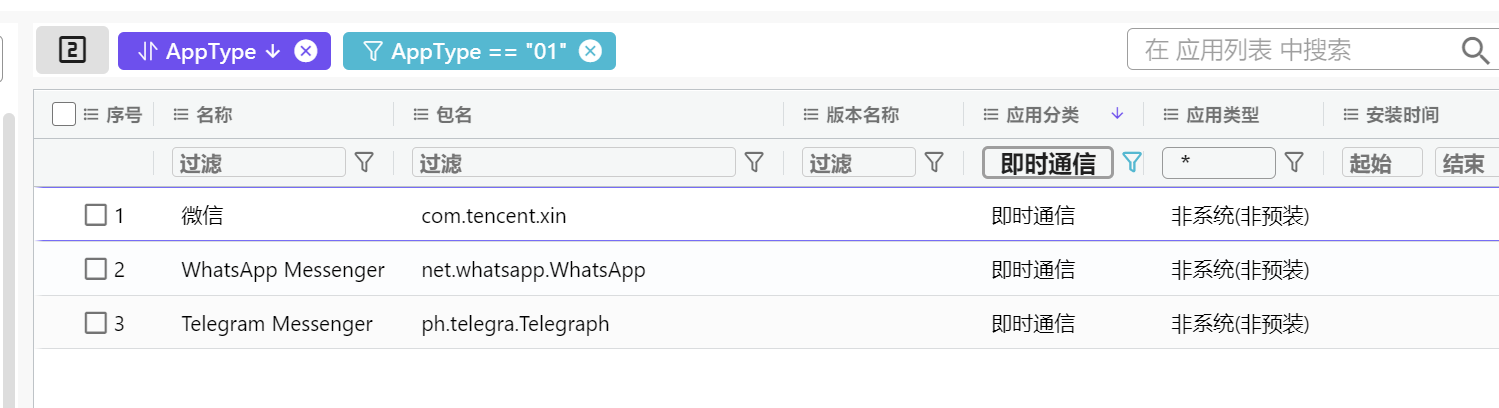1499x408 pixels.
Task: Click the AppType sort chip label
Action: point(210,51)
